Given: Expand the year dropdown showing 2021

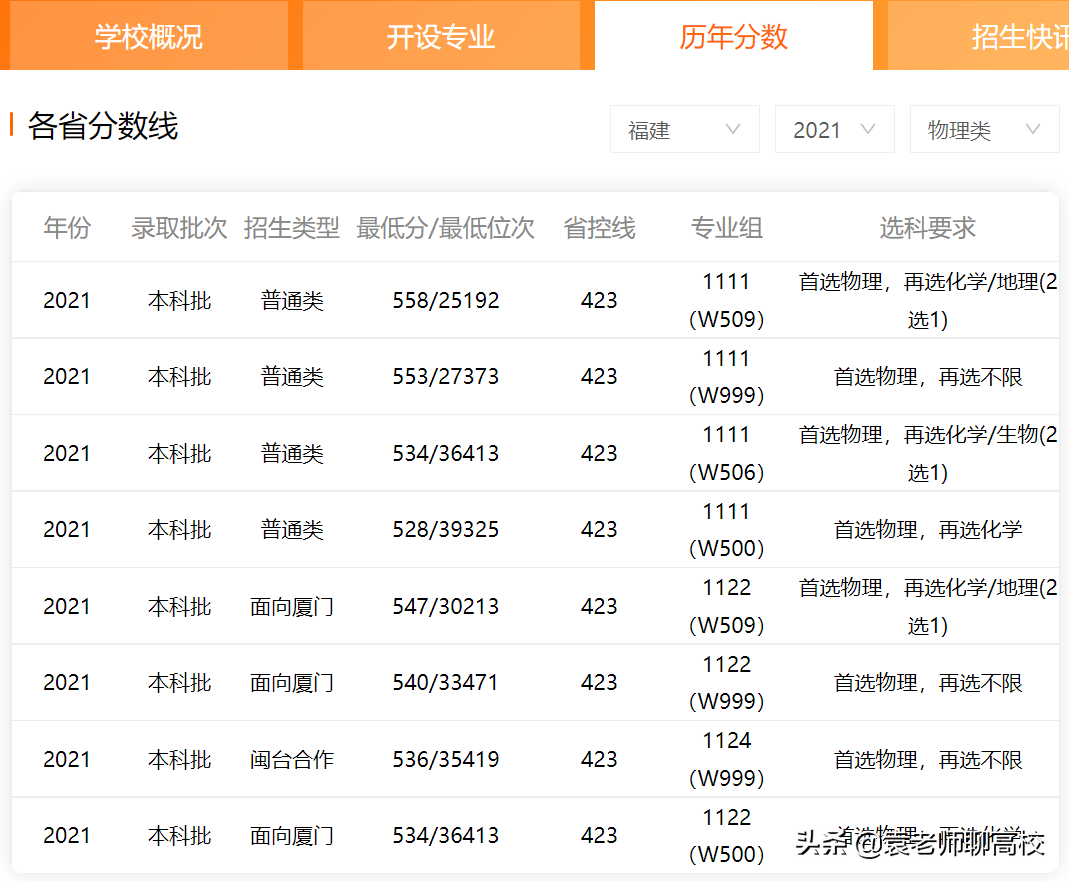Looking at the screenshot, I should (834, 129).
